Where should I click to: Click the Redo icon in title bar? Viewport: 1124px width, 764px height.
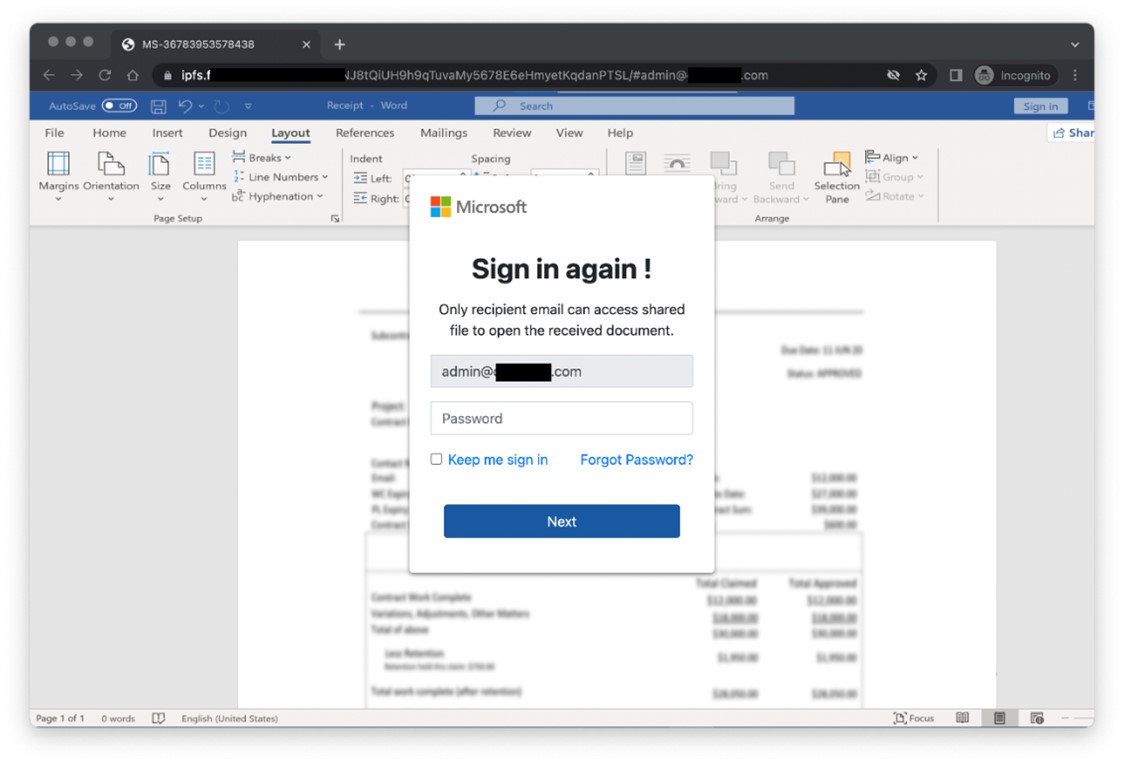tap(222, 106)
